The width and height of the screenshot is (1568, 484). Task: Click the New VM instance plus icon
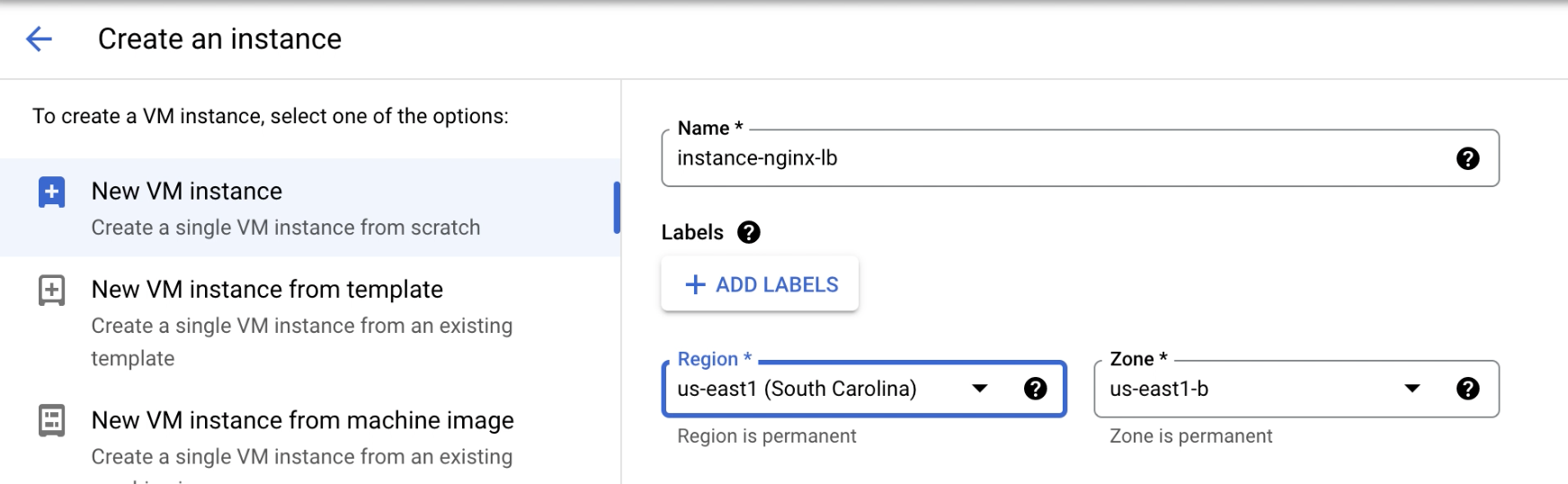pyautogui.click(x=51, y=192)
